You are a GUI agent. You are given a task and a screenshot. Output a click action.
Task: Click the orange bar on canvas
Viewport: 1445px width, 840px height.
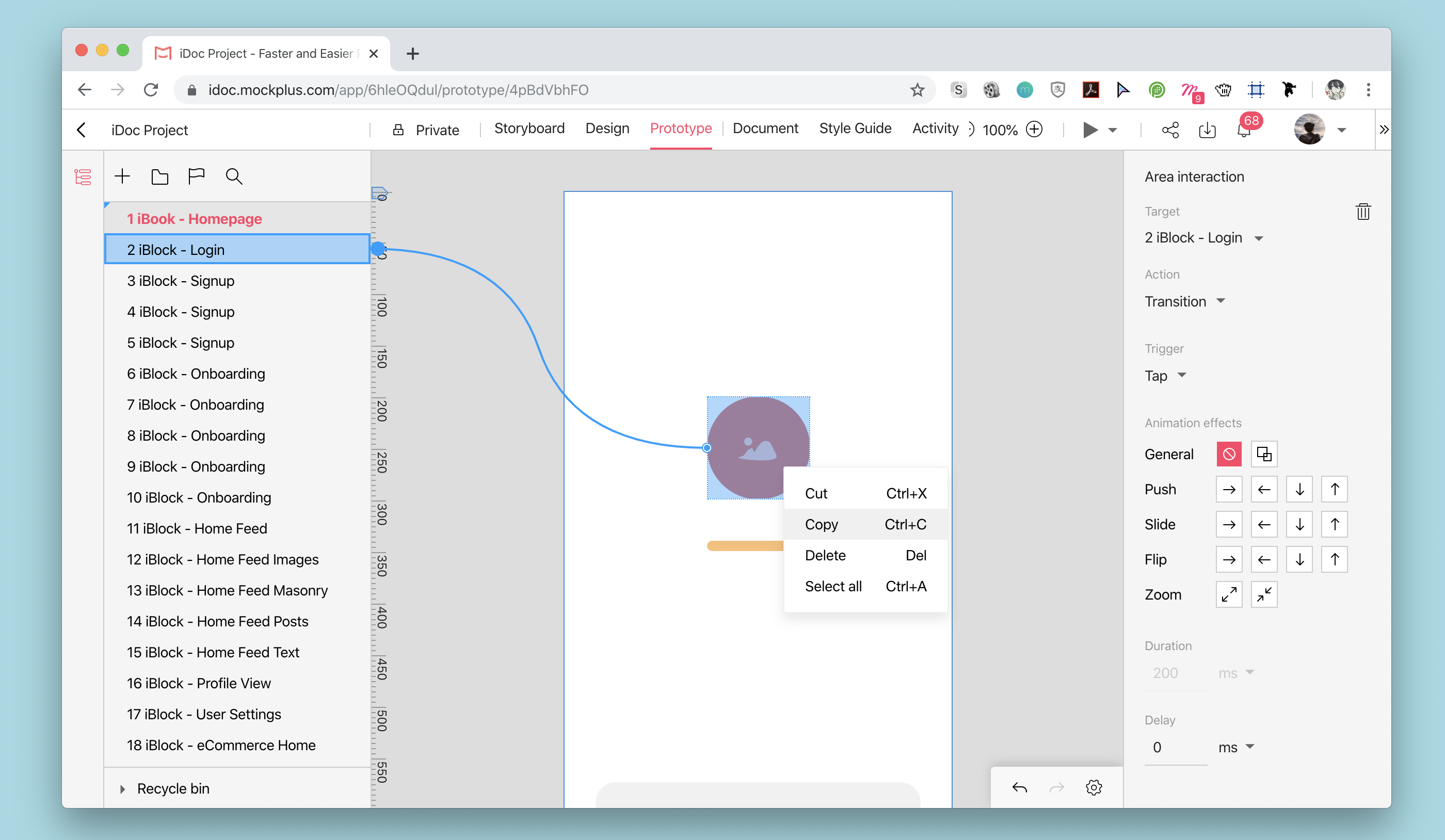click(745, 546)
